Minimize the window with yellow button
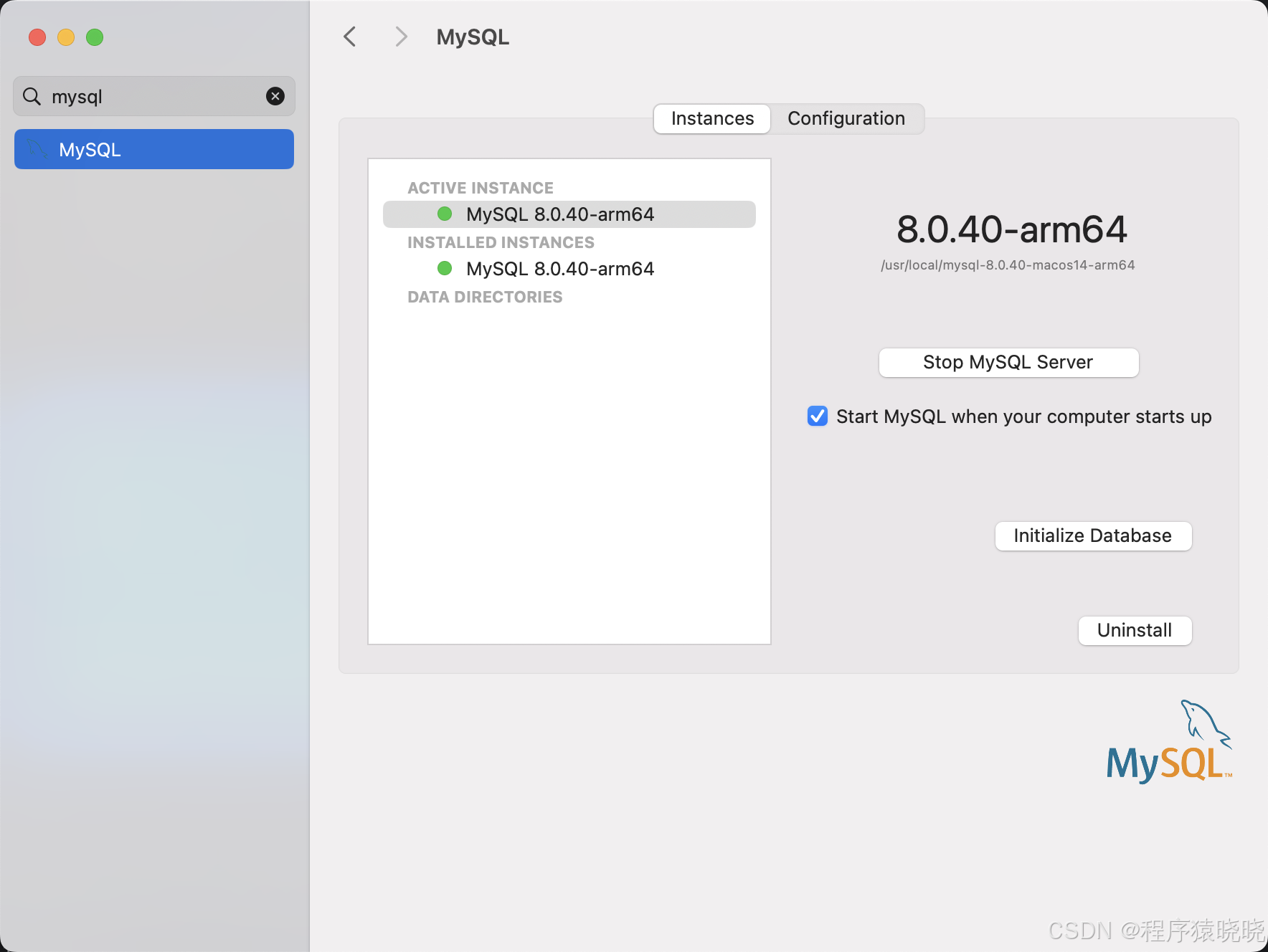The height and width of the screenshot is (952, 1268). pos(66,37)
